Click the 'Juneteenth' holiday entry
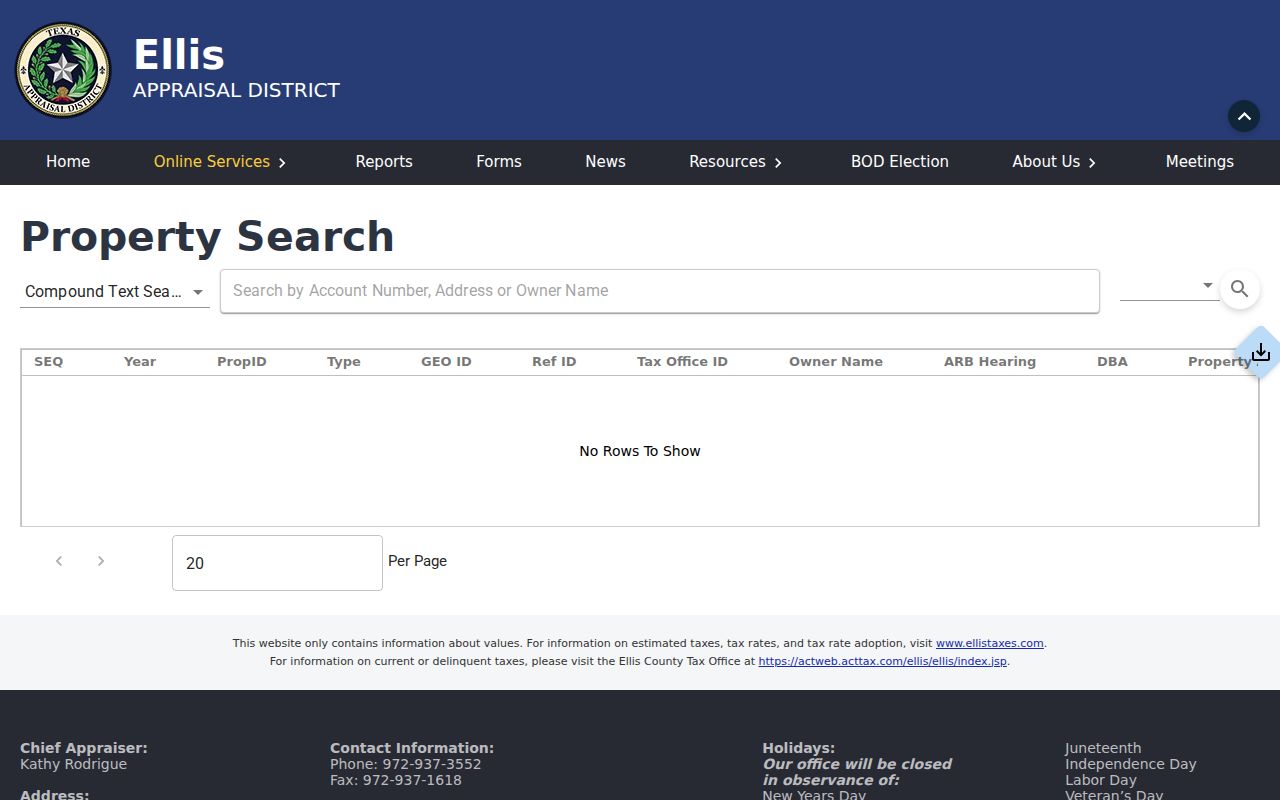This screenshot has height=800, width=1280. coord(1103,748)
